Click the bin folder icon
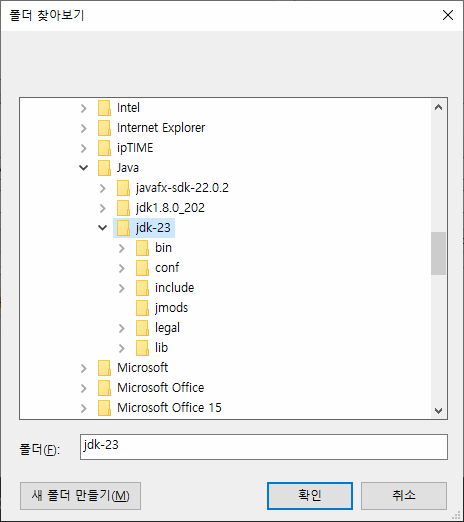The image size is (464, 522). click(142, 248)
